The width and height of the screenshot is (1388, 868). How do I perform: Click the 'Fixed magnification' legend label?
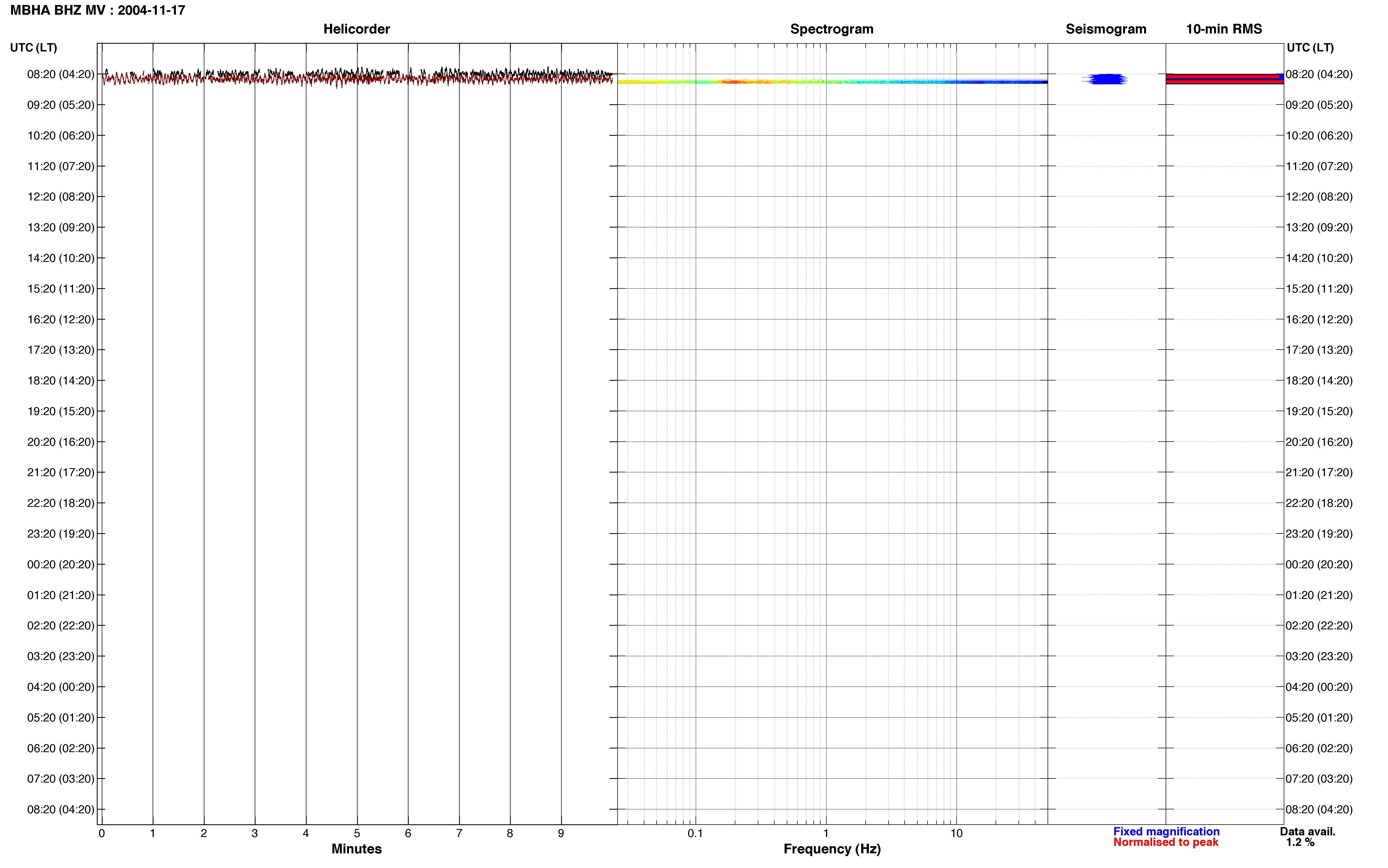[x=1166, y=831]
